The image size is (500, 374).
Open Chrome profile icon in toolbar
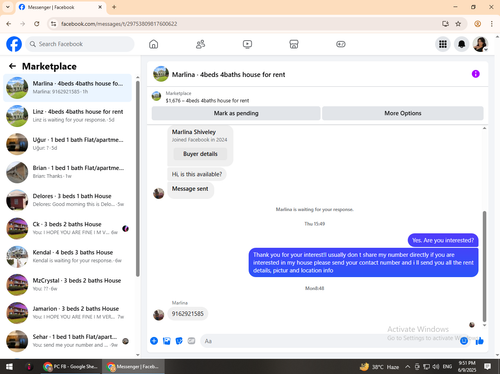tap(477, 24)
